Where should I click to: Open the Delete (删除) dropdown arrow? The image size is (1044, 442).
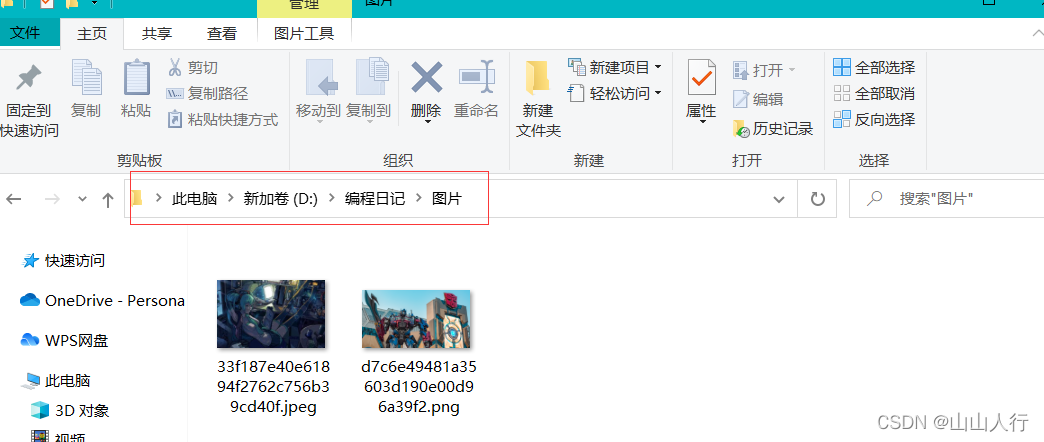(426, 122)
